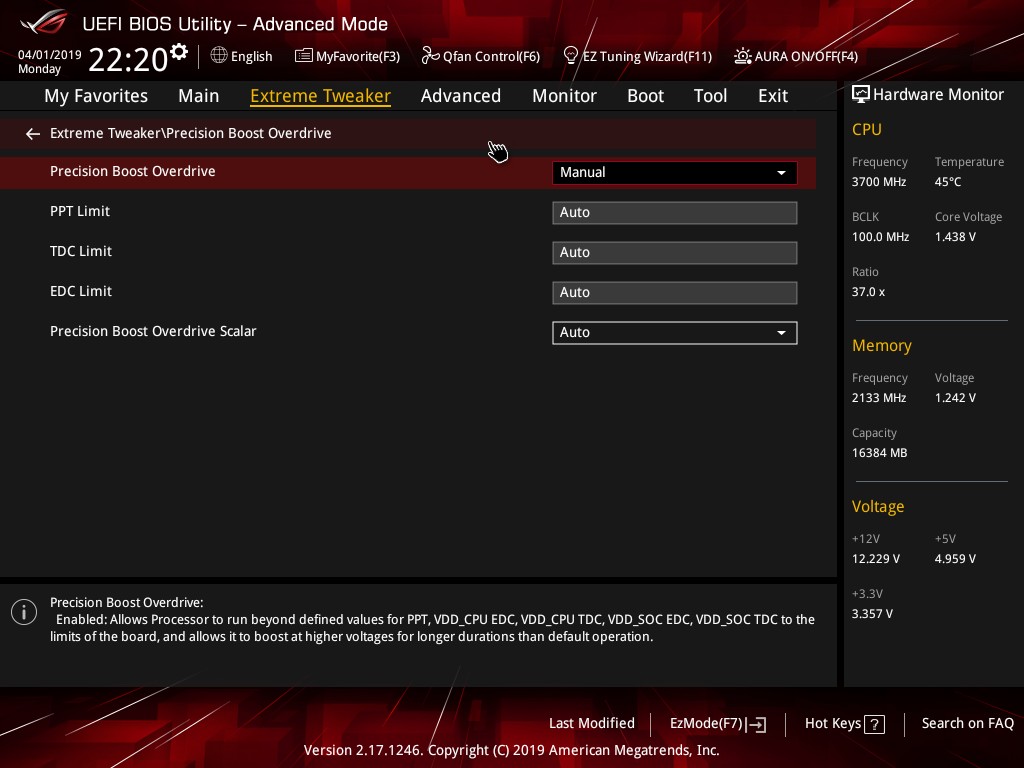Click the info icon beside description

click(24, 612)
